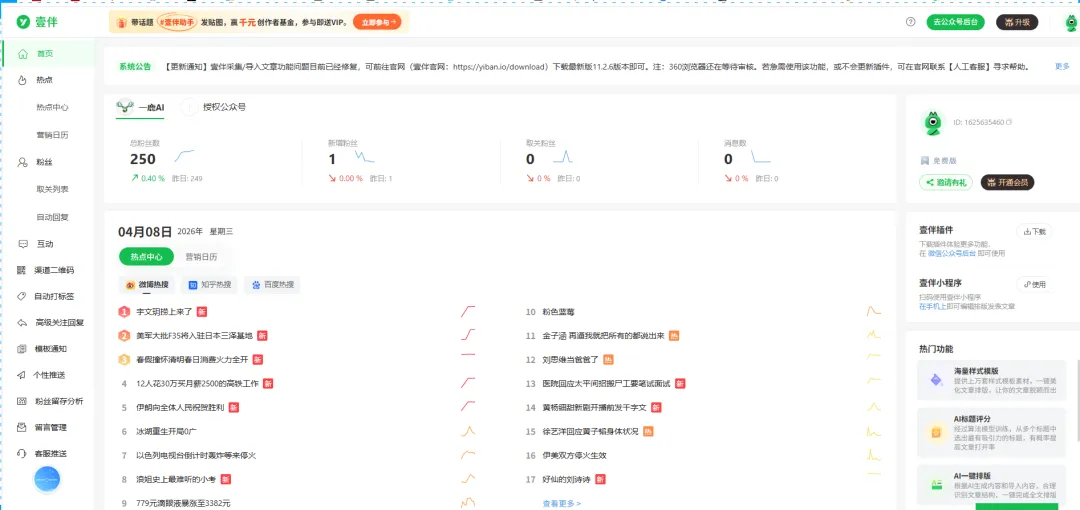Switch to 一鹿AI account tab
Viewport: 1080px width, 510px height.
pos(141,108)
